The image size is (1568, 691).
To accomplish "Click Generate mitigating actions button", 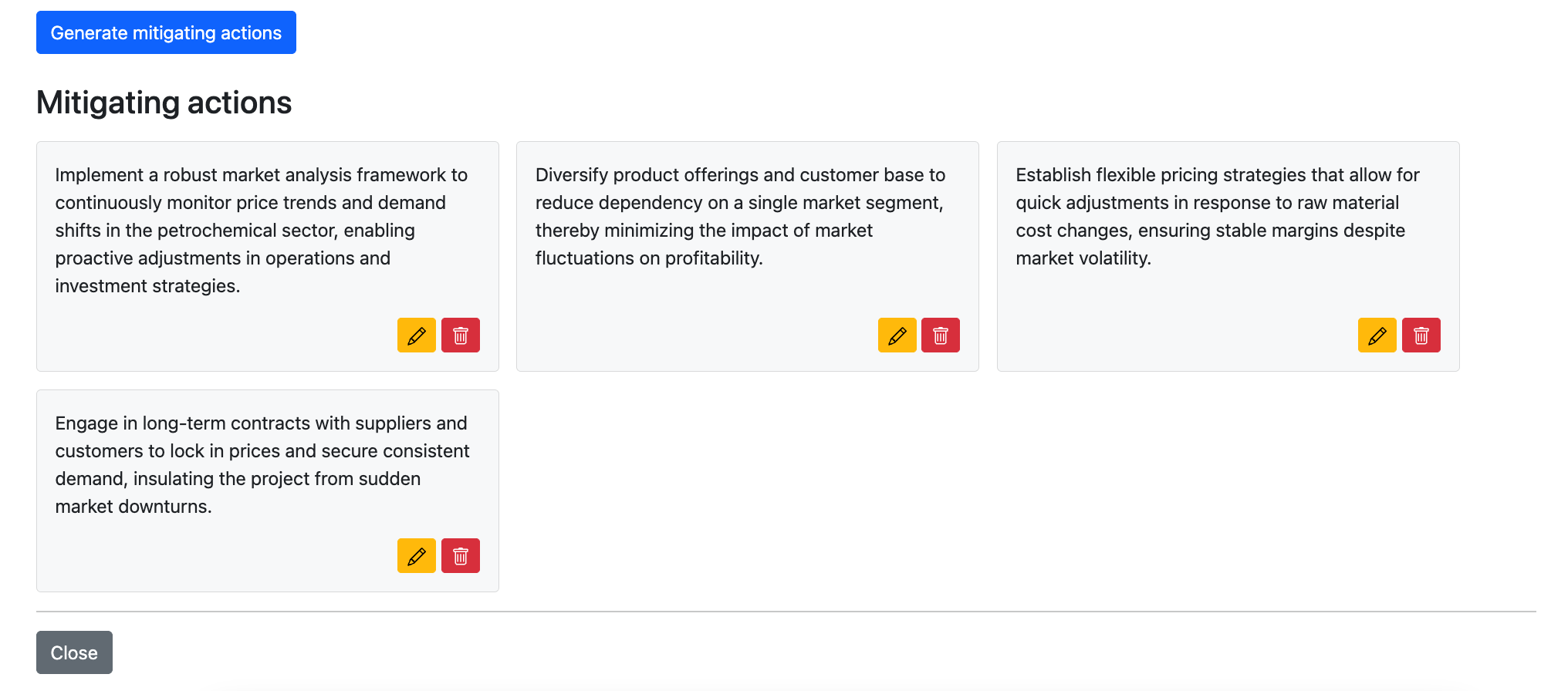I will (166, 32).
